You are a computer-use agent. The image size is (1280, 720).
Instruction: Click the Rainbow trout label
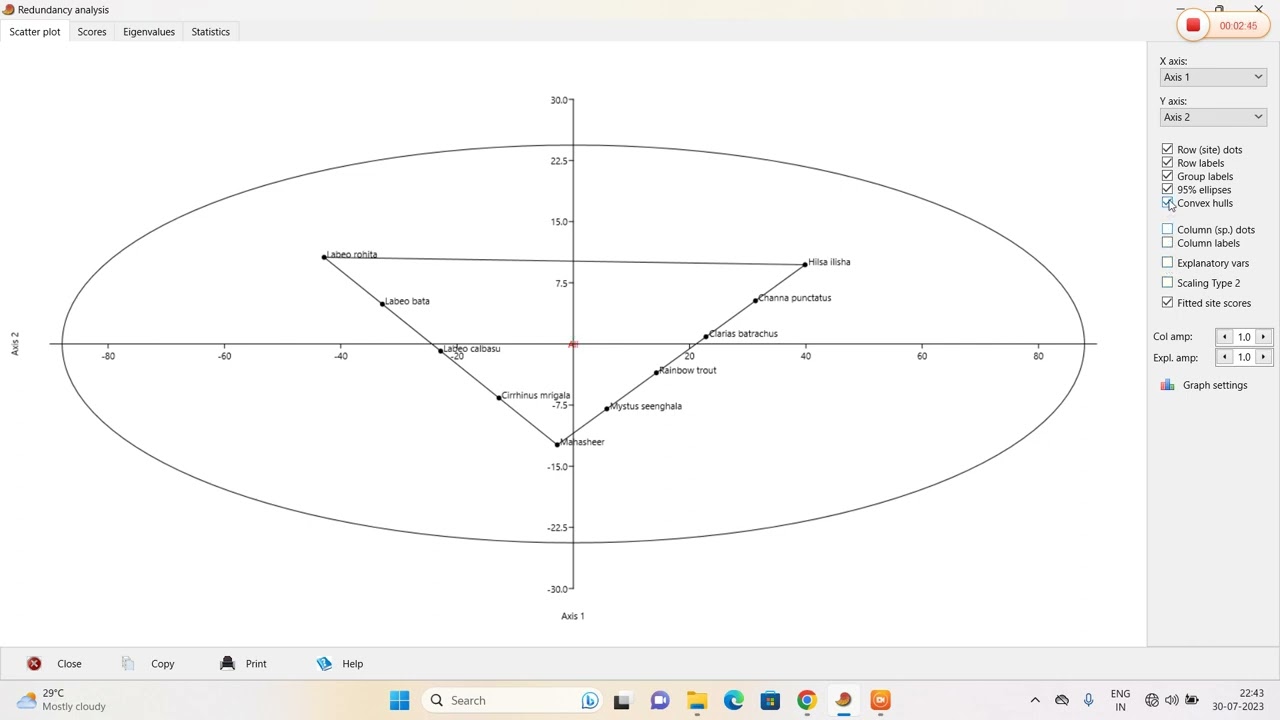pos(688,370)
